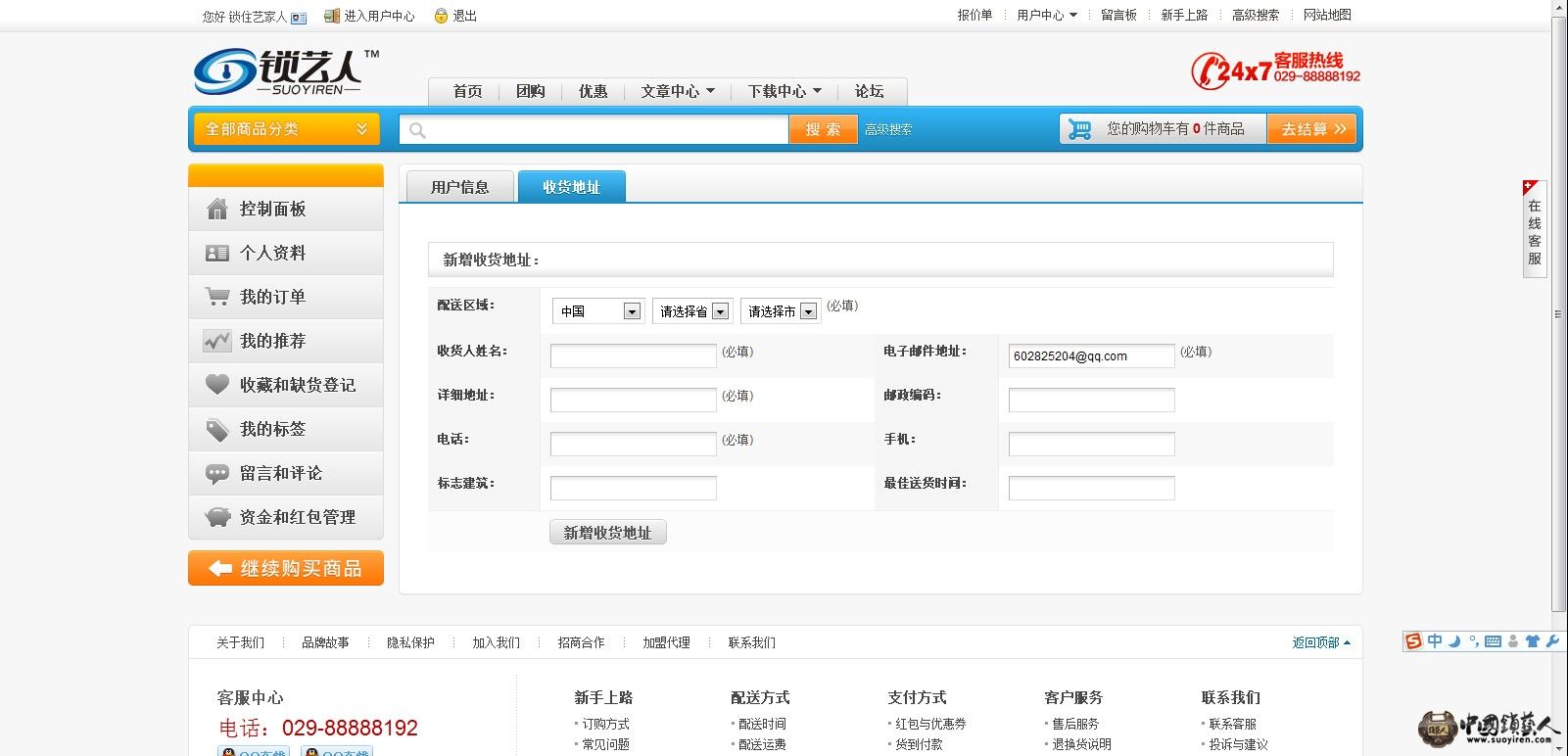Screen dimensions: 1568x756
Task: Click the Sogou shirt skin icon
Action: (1533, 641)
